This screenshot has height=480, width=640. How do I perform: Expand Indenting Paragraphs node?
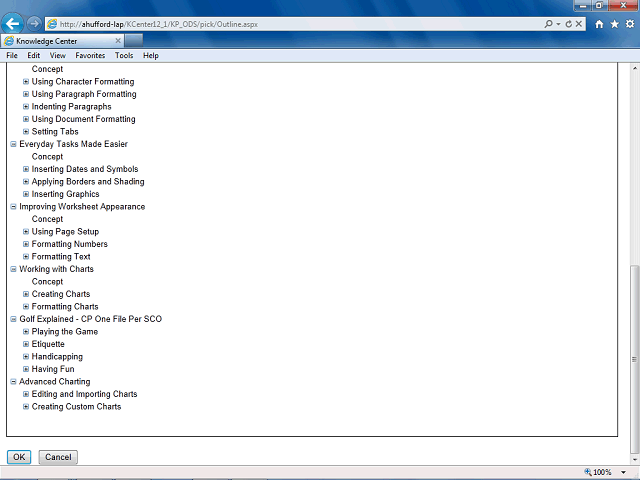(x=26, y=107)
